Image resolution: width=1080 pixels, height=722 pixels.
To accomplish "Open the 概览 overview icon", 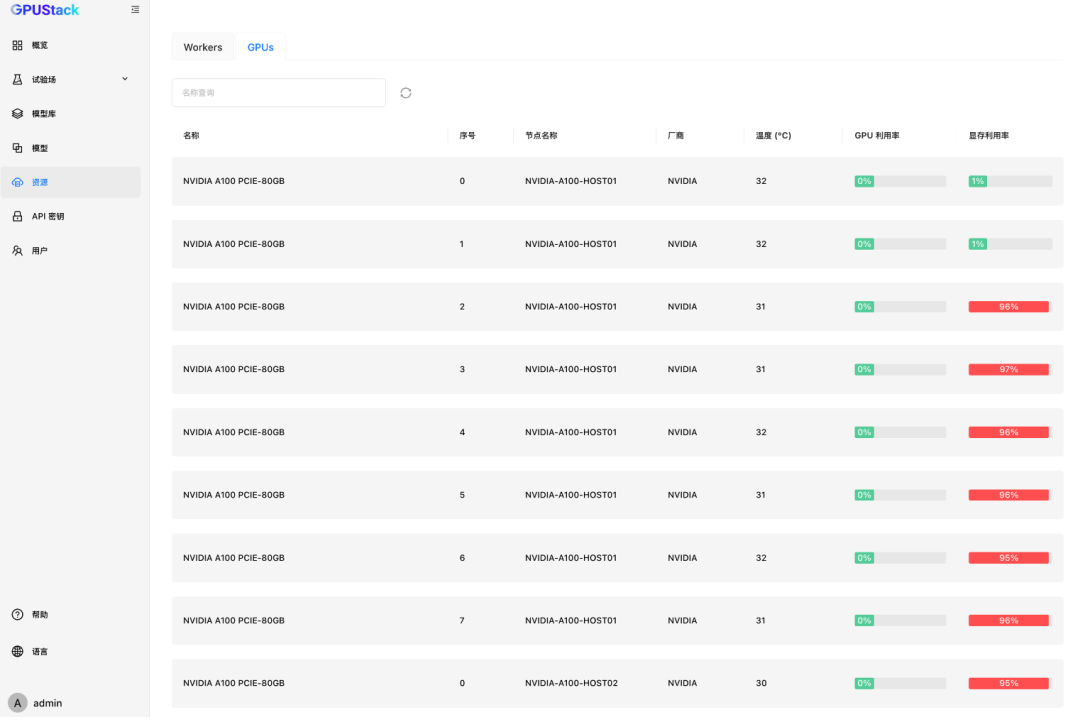I will coord(17,45).
